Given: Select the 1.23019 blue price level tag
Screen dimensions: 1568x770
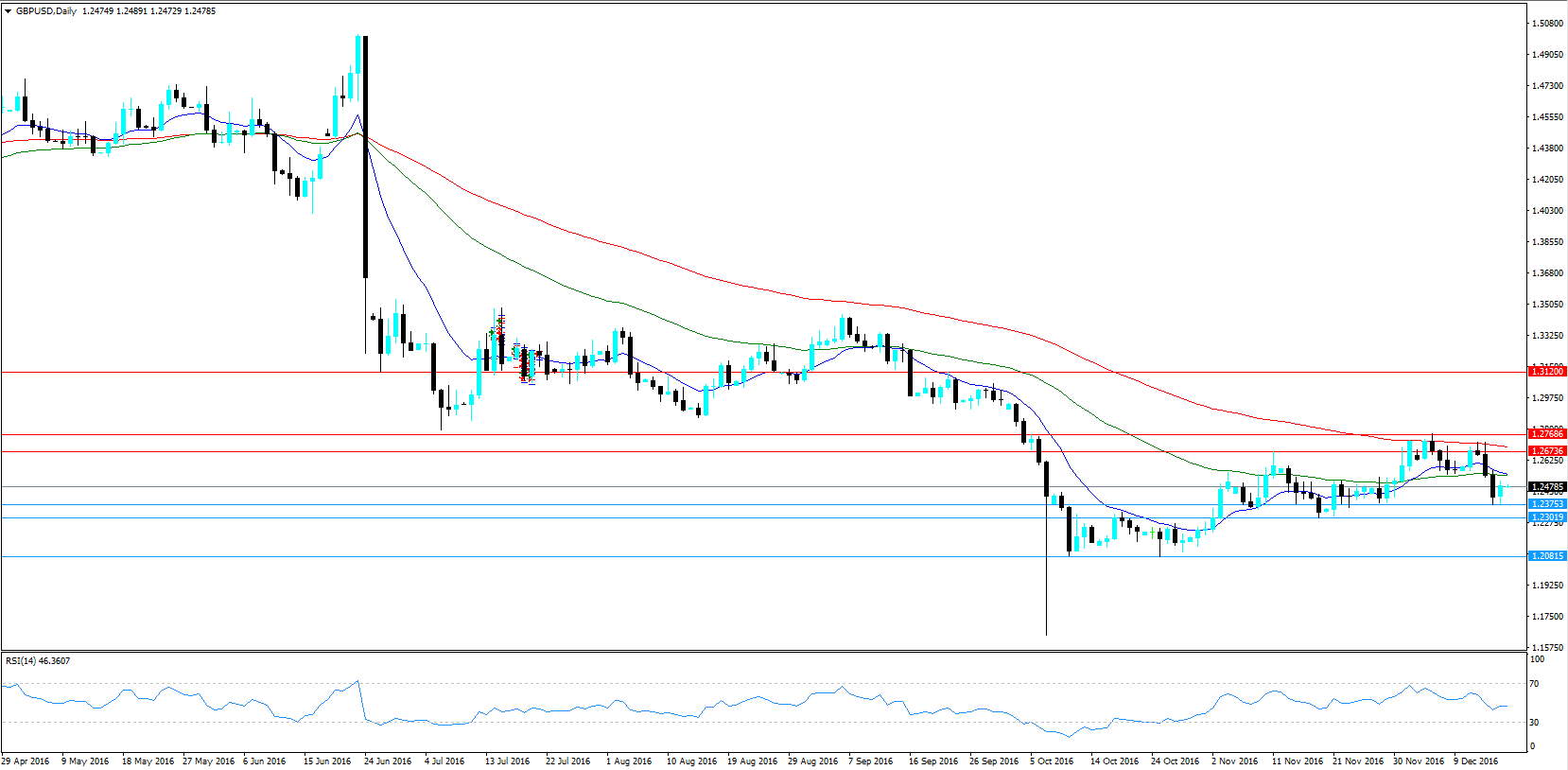Looking at the screenshot, I should click(1547, 517).
